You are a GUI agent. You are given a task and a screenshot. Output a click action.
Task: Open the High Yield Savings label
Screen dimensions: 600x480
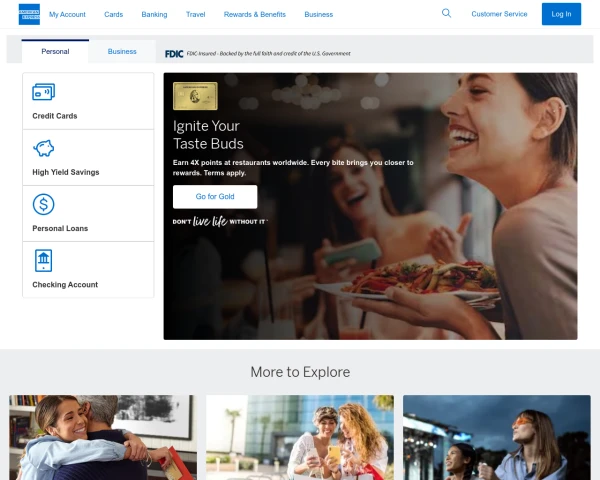click(66, 172)
